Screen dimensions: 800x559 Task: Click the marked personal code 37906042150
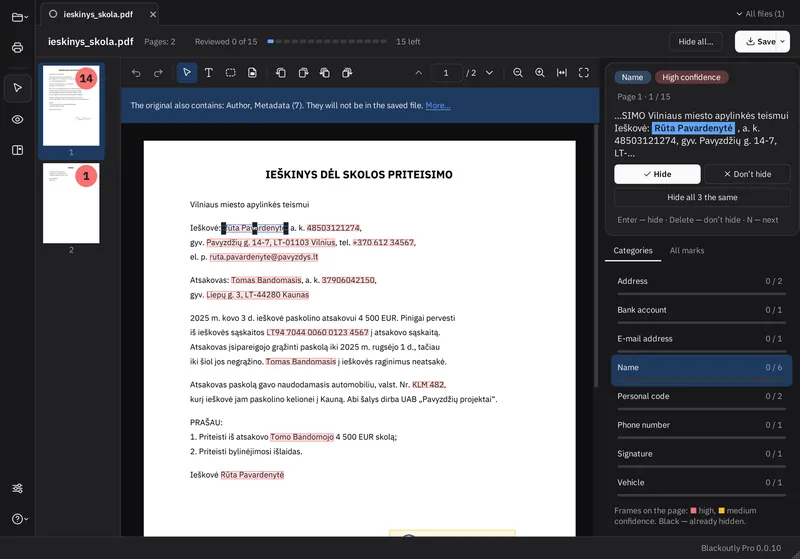[348, 280]
